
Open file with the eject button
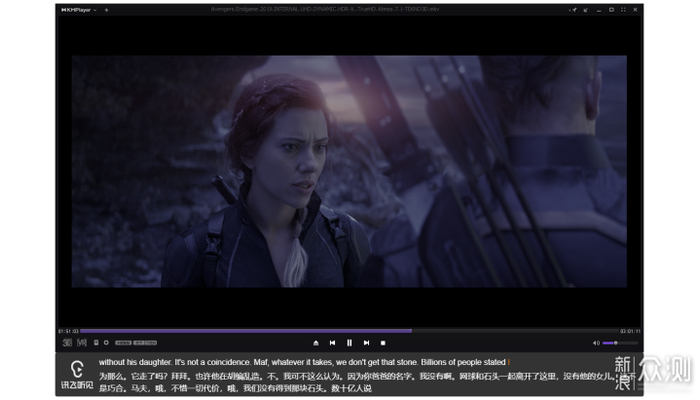pos(316,343)
